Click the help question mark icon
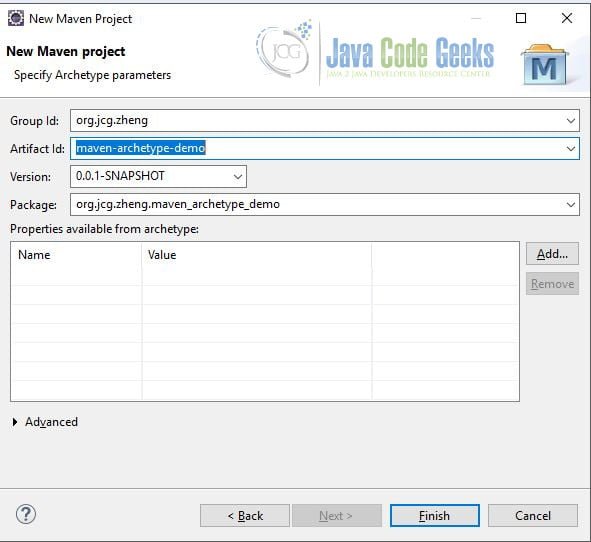The height and width of the screenshot is (542, 591). pos(26,514)
